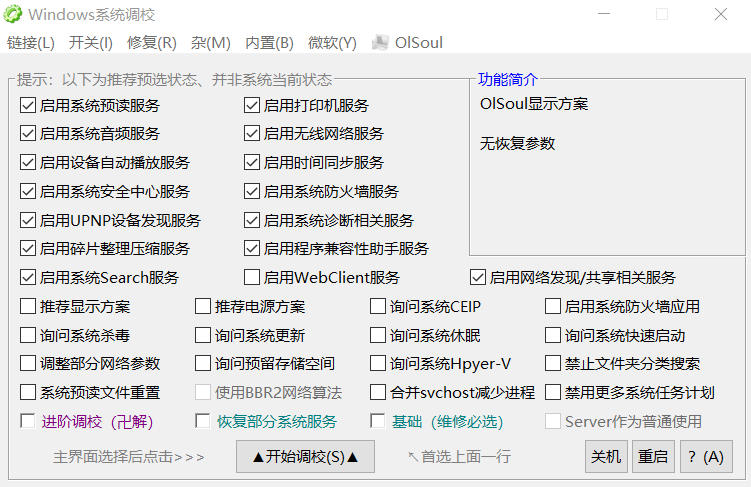Check 禁用更多系统任务计划
This screenshot has height=487, width=751.
coord(553,393)
